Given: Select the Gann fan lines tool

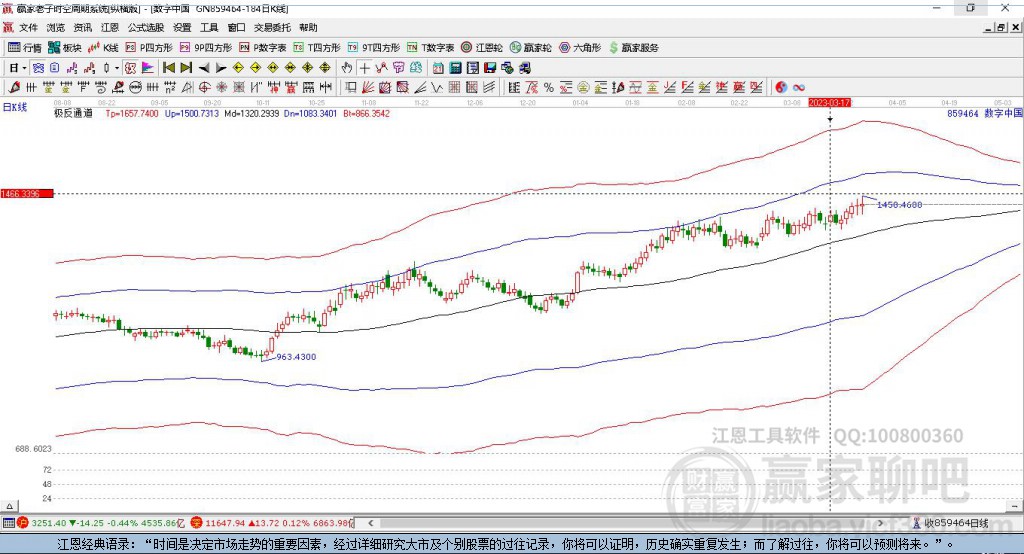Looking at the screenshot, I should pos(368,87).
